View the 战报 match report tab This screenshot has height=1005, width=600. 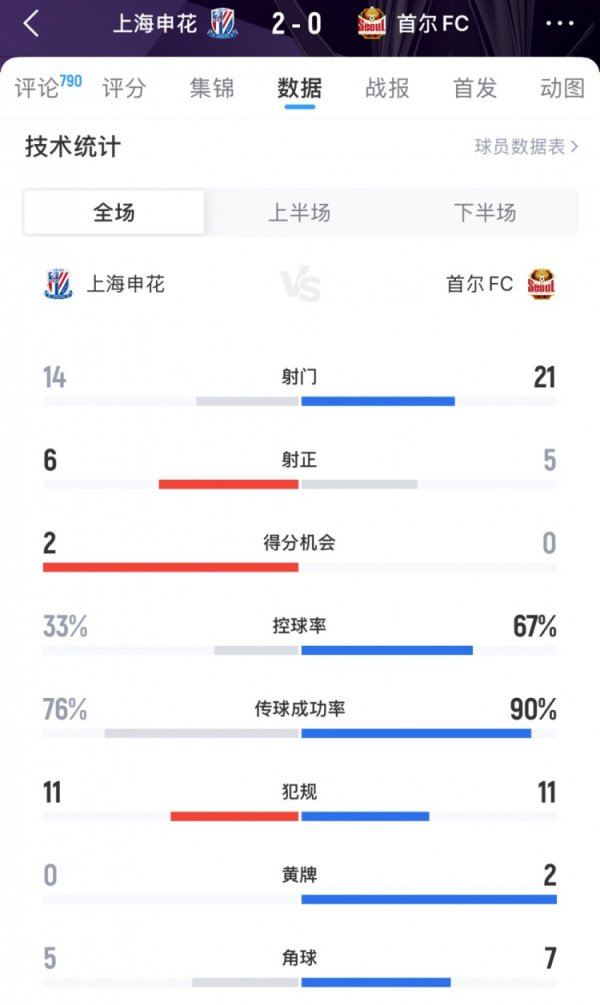389,88
